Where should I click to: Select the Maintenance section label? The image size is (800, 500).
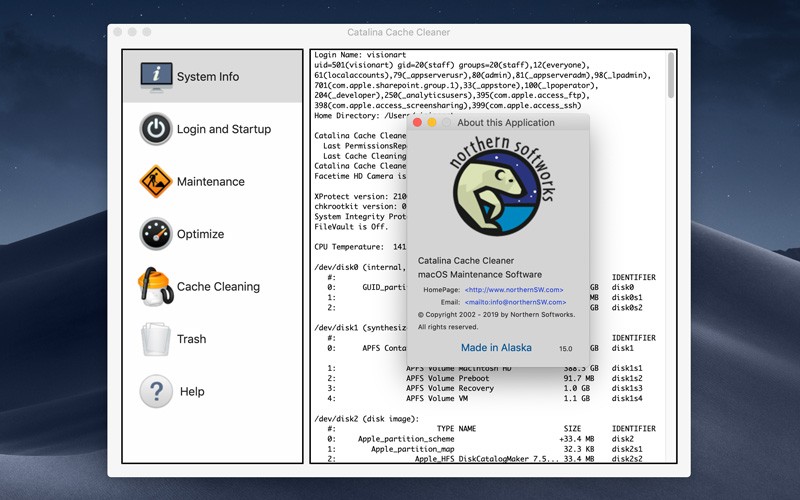coord(211,182)
